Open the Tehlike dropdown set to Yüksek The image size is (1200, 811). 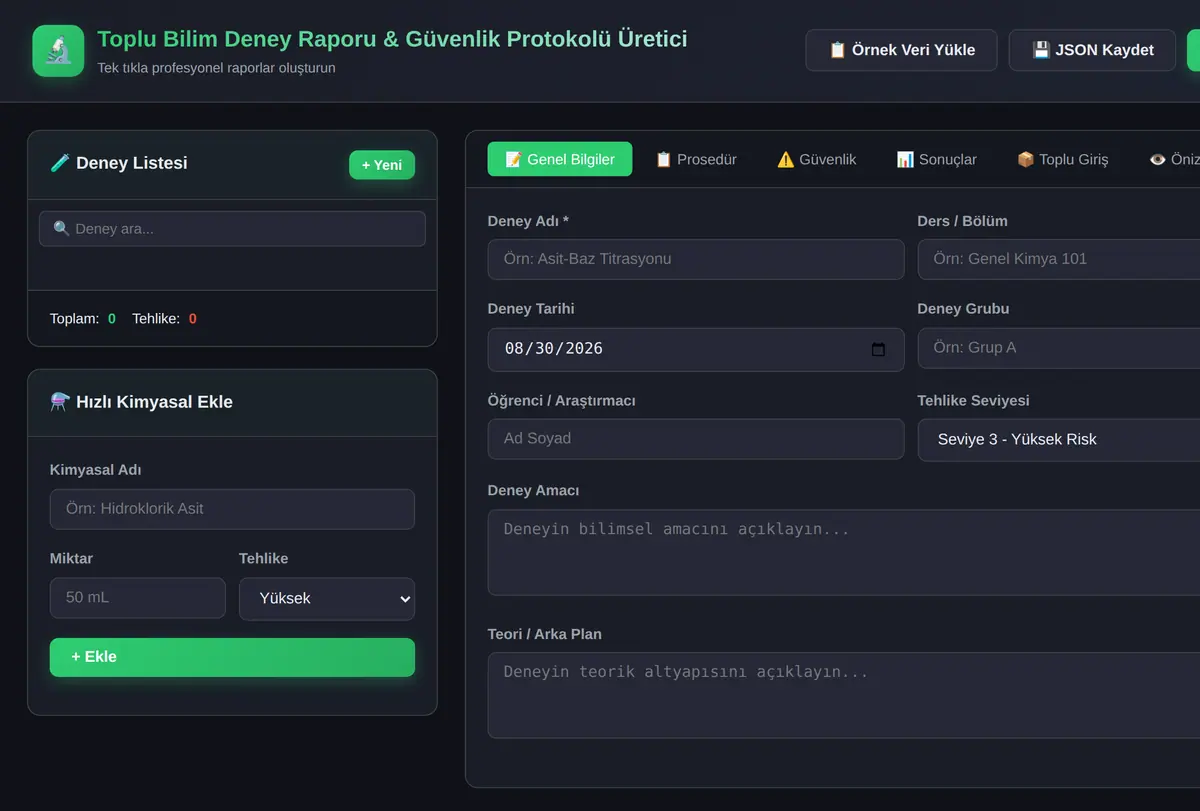(327, 598)
